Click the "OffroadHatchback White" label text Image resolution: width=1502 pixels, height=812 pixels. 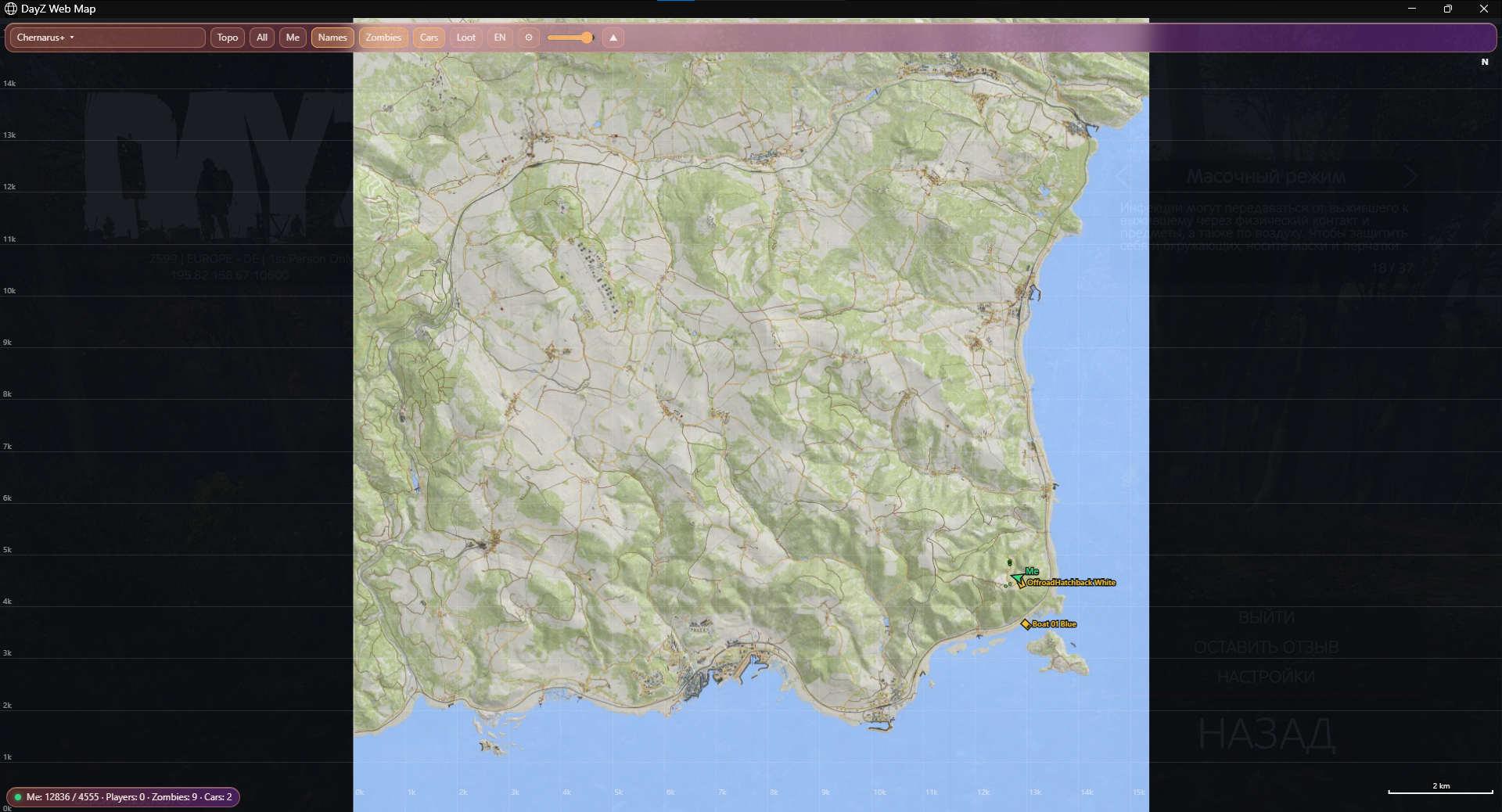coord(1071,583)
